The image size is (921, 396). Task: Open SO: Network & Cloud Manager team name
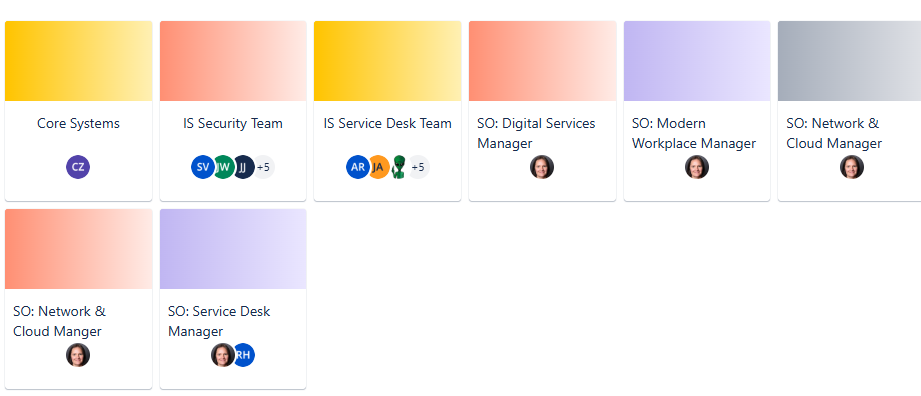pos(834,133)
